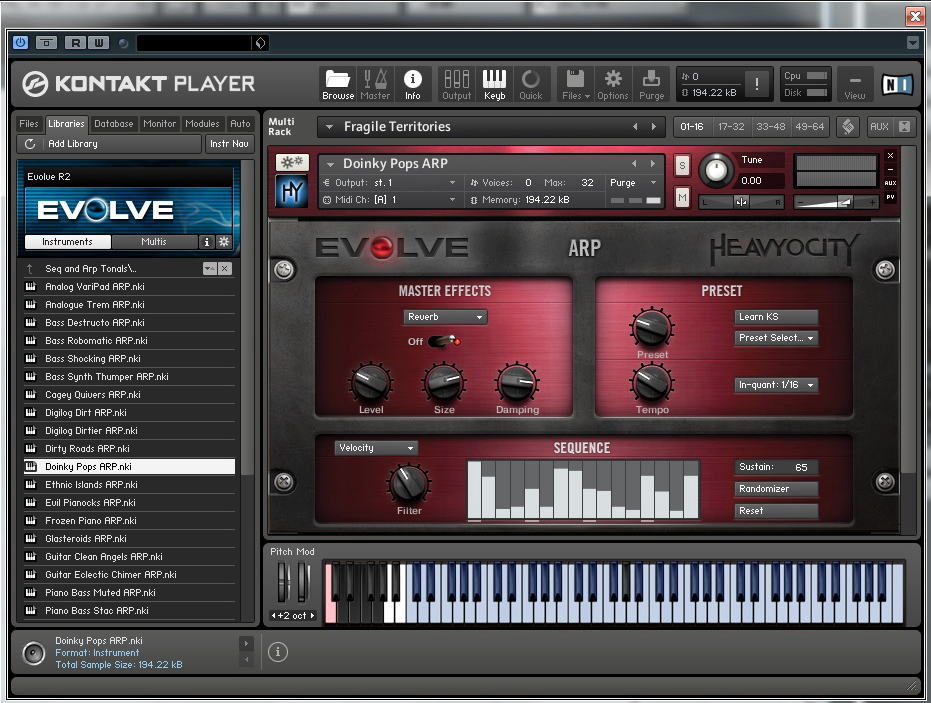Switch to the Modules tab
The height and width of the screenshot is (703, 931).
202,124
